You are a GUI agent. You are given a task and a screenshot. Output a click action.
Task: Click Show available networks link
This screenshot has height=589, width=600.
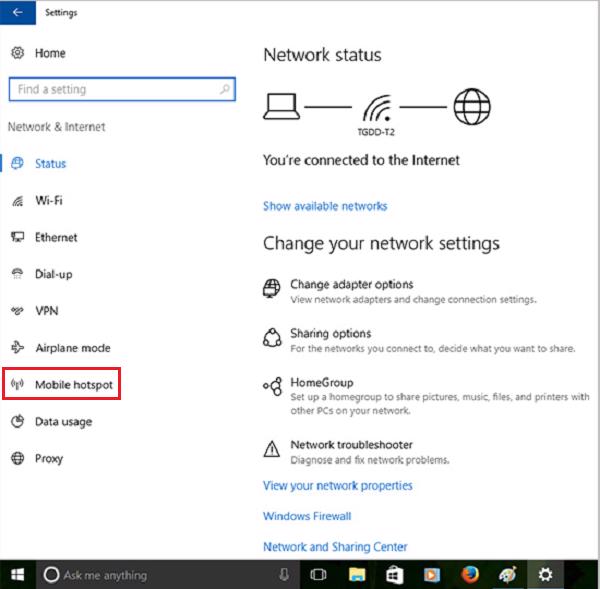click(x=324, y=206)
